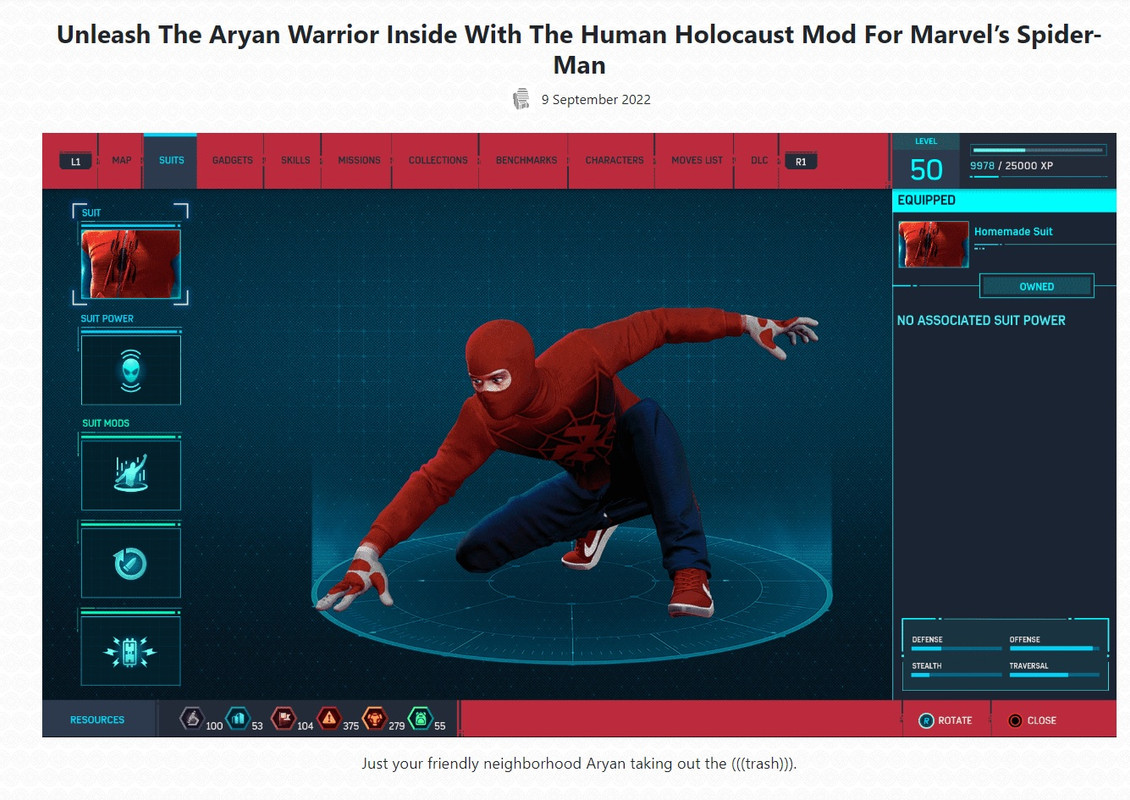Click the resource icon showing 100
The width and height of the screenshot is (1130, 800).
pyautogui.click(x=192, y=718)
